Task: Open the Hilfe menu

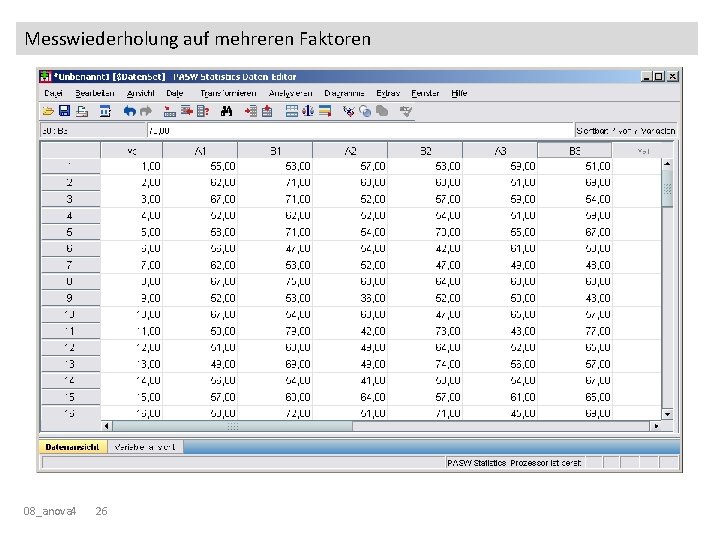Action: pos(459,93)
